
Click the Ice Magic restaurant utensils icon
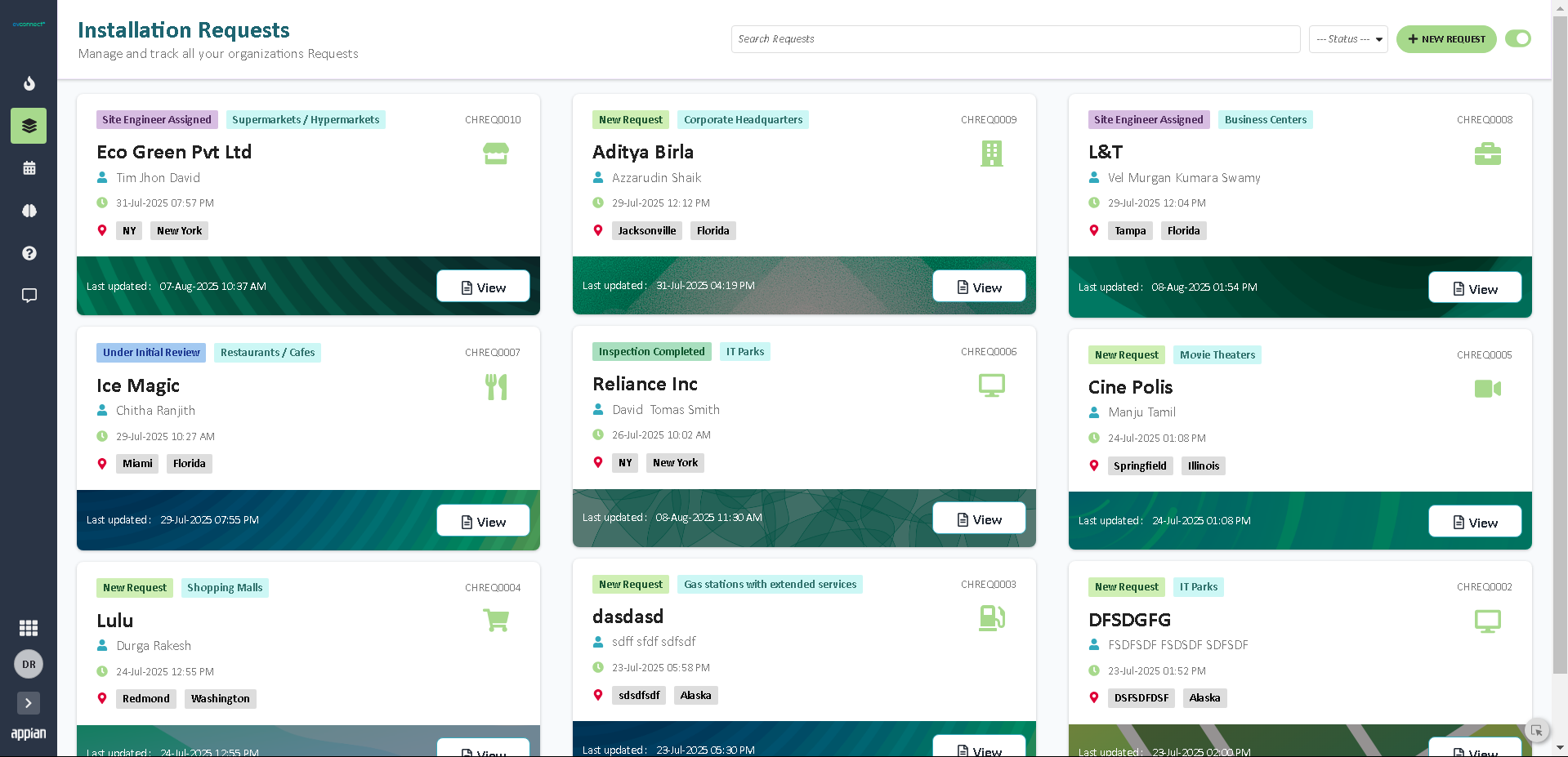(496, 387)
